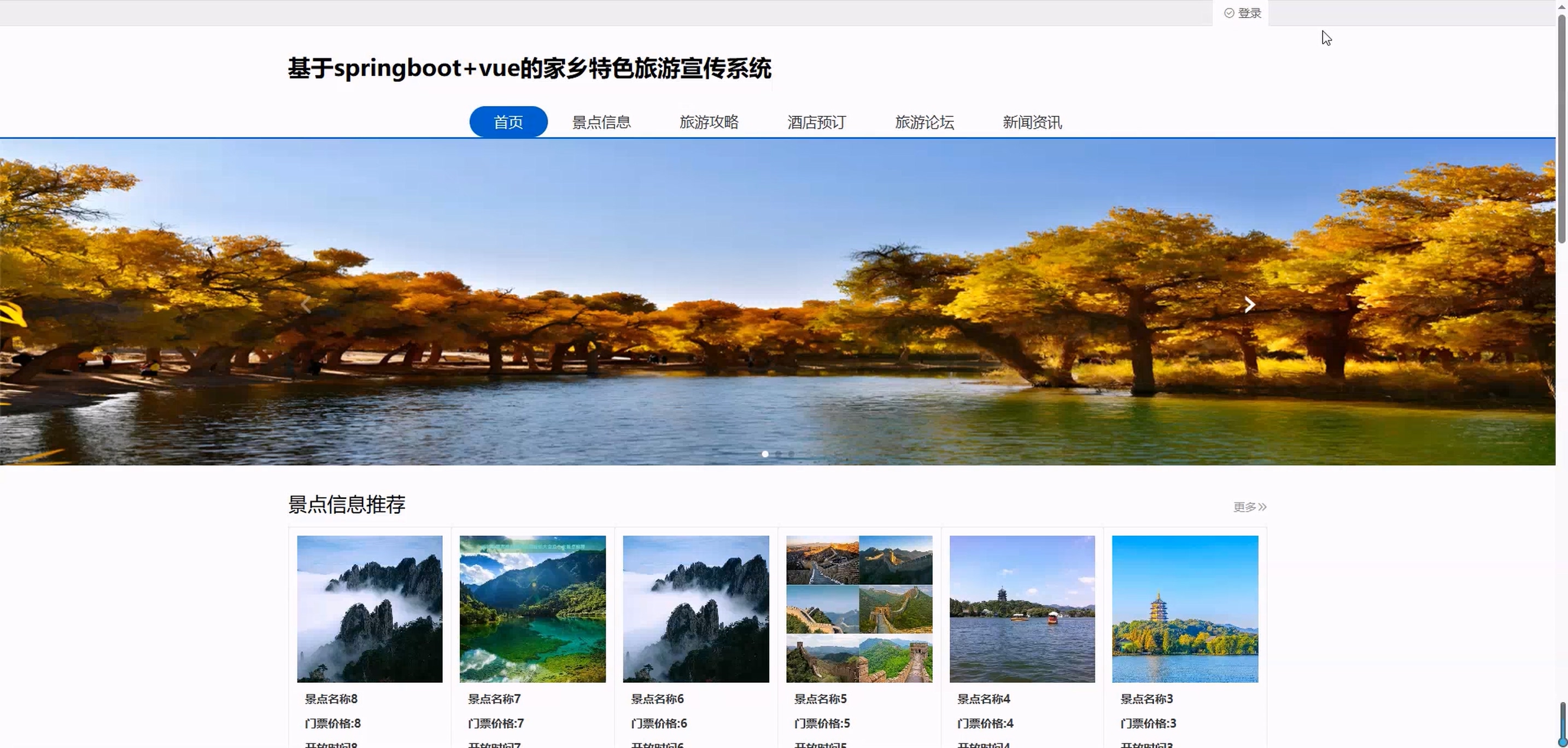Open the Great Wall collage 景点名称5
The height and width of the screenshot is (748, 1568).
[859, 609]
